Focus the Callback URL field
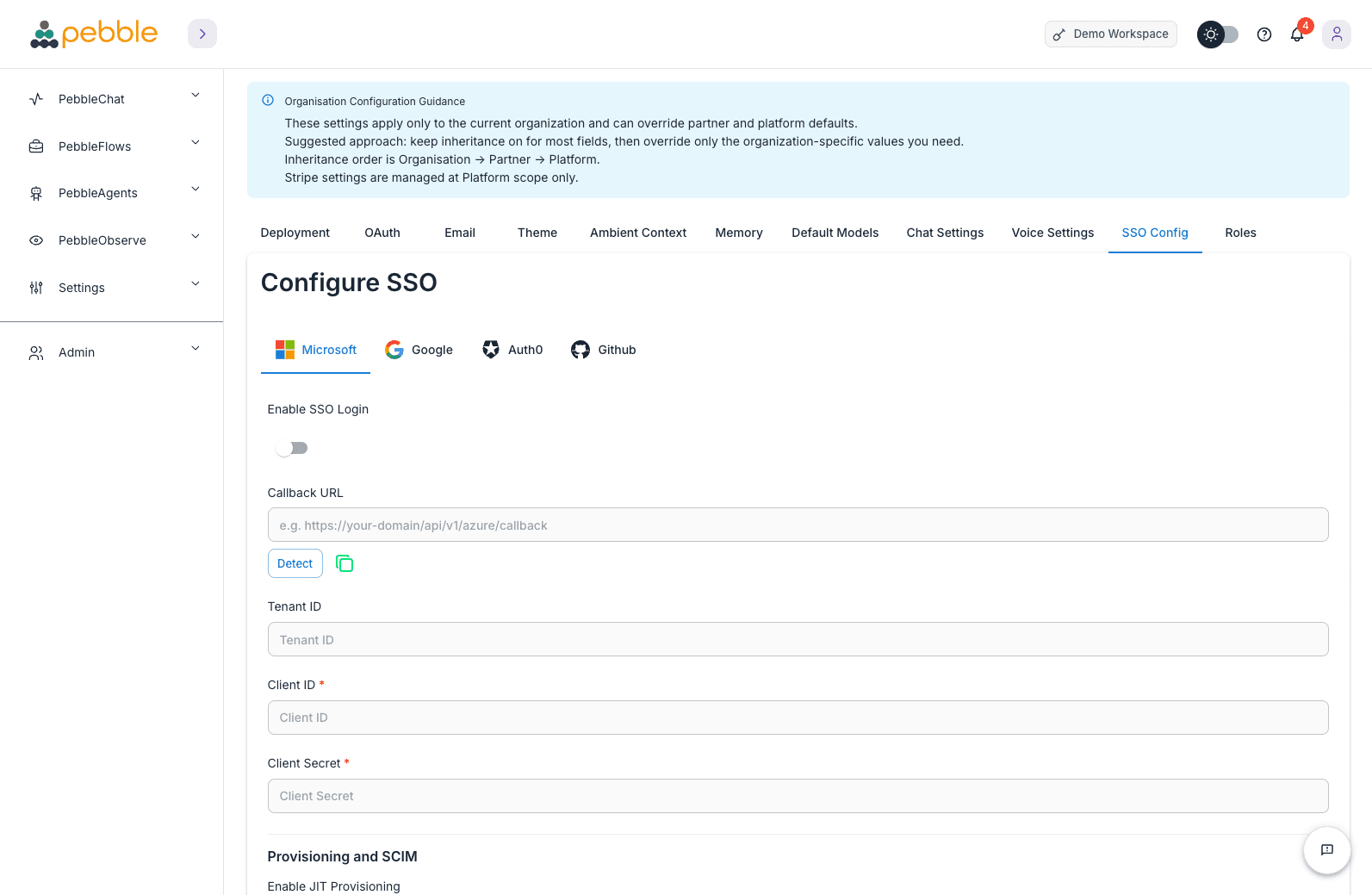The height and width of the screenshot is (895, 1372). (798, 525)
